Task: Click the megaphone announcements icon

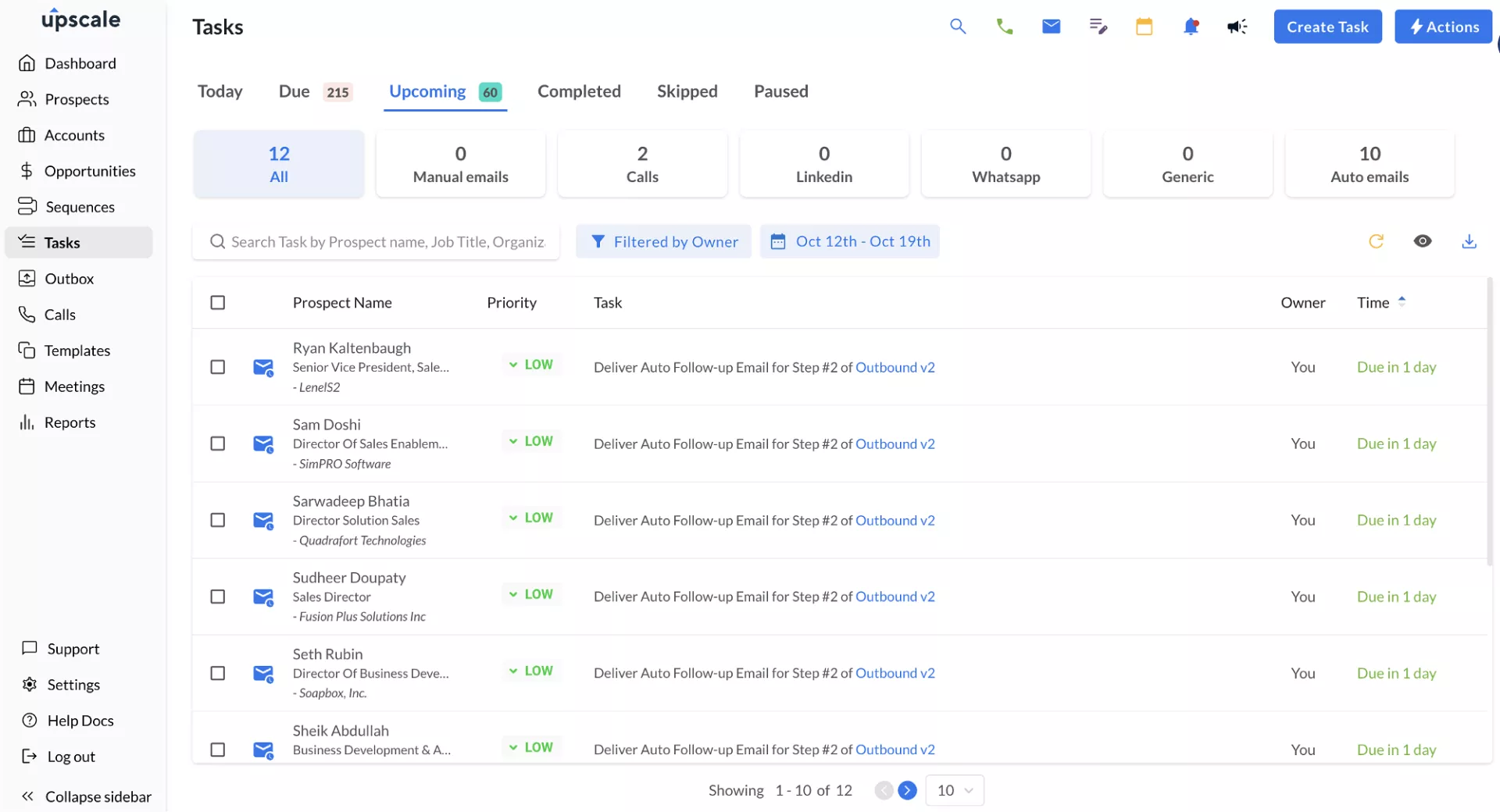Action: (x=1237, y=27)
